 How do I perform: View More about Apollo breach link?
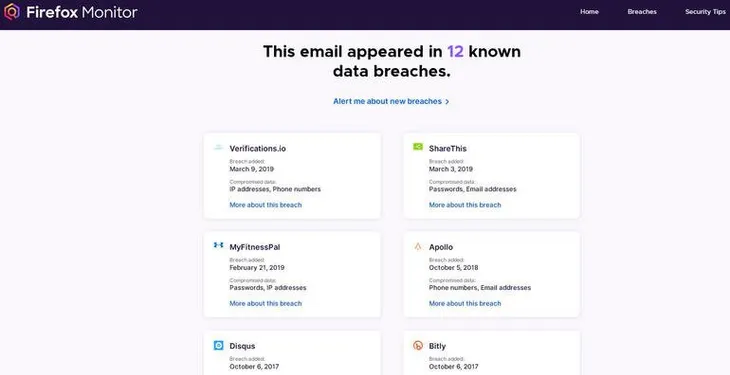[x=465, y=303]
